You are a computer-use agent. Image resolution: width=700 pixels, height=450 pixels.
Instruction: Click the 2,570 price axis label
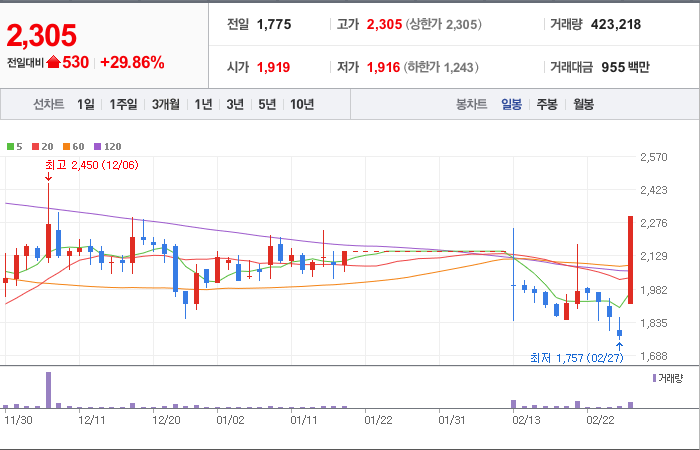click(654, 157)
